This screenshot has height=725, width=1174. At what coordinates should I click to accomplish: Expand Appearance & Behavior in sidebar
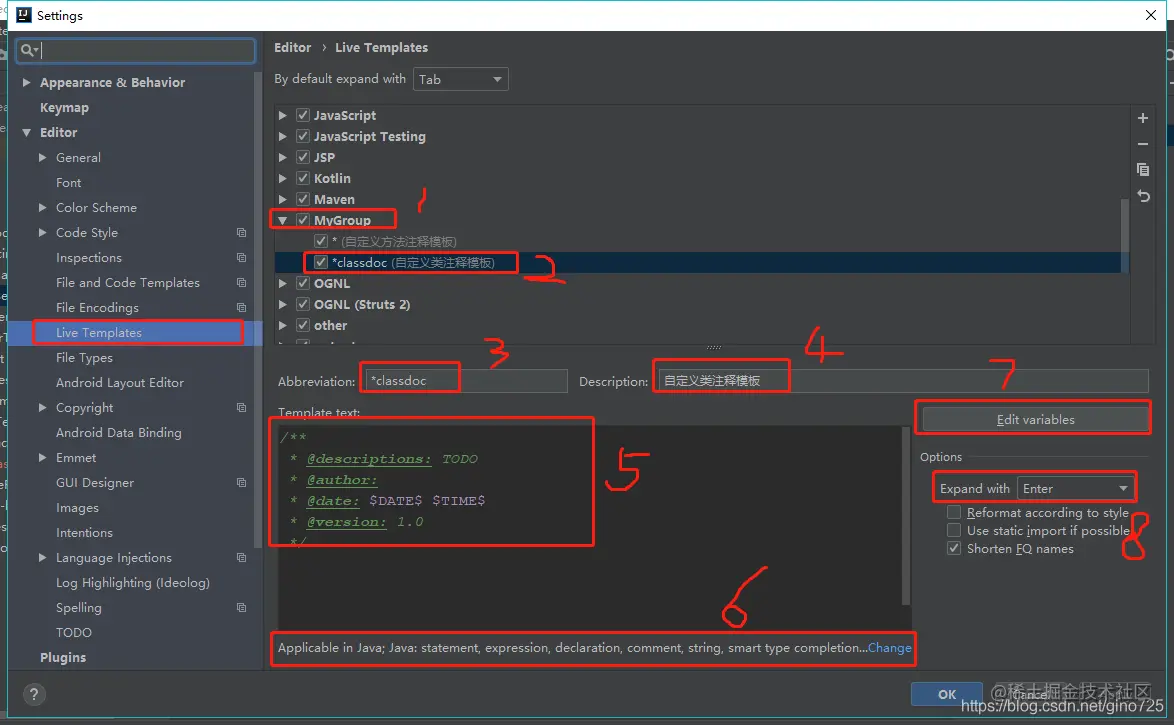click(x=26, y=82)
